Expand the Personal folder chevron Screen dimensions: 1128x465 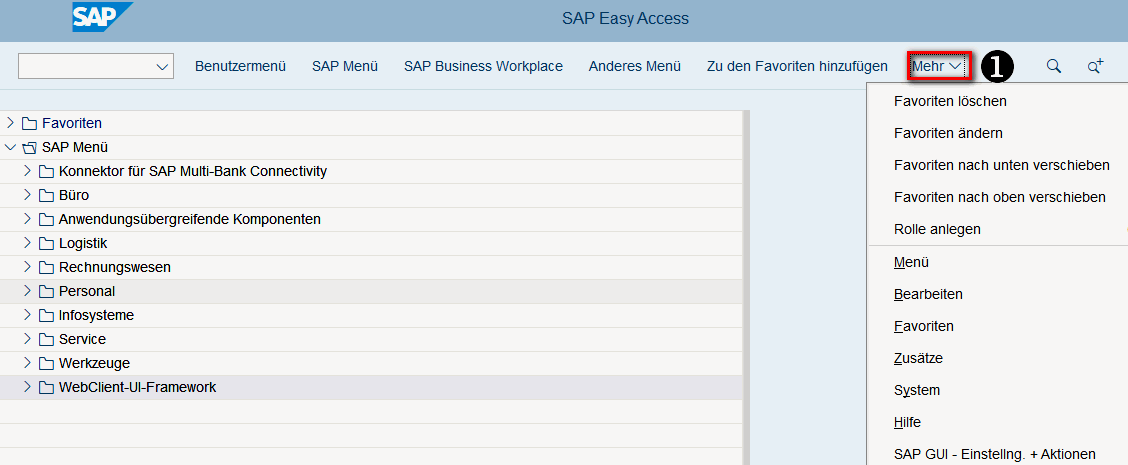point(27,291)
